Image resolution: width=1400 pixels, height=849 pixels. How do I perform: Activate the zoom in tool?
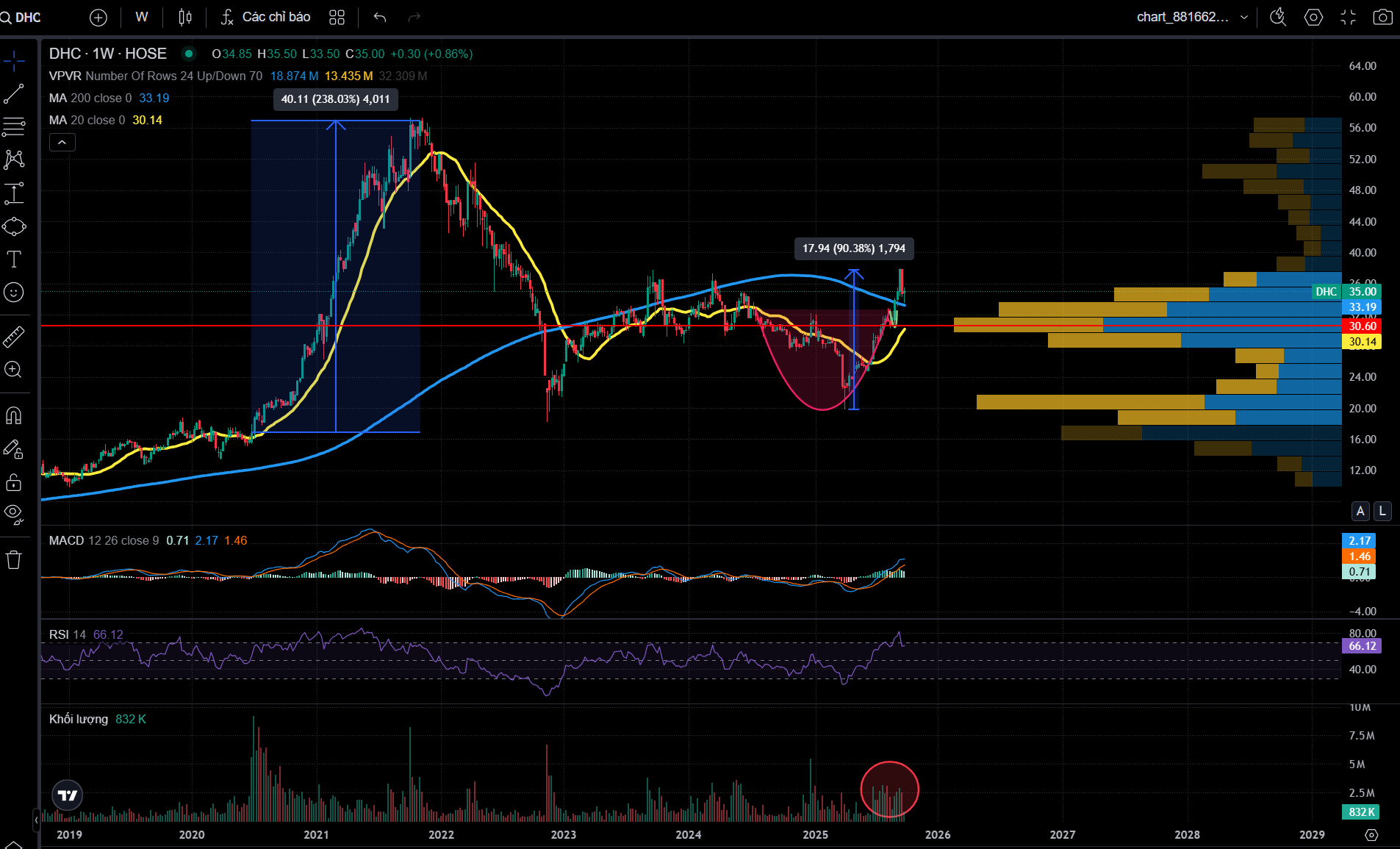pos(14,370)
